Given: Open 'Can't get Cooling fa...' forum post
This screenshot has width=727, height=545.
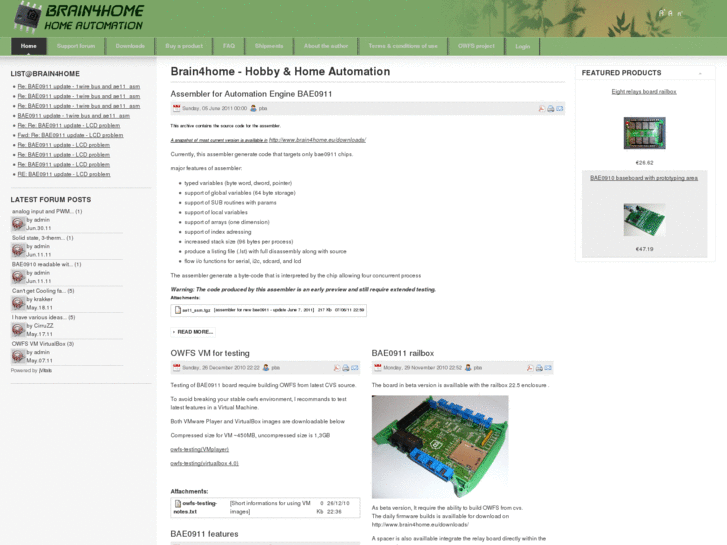Looking at the screenshot, I should (x=43, y=291).
